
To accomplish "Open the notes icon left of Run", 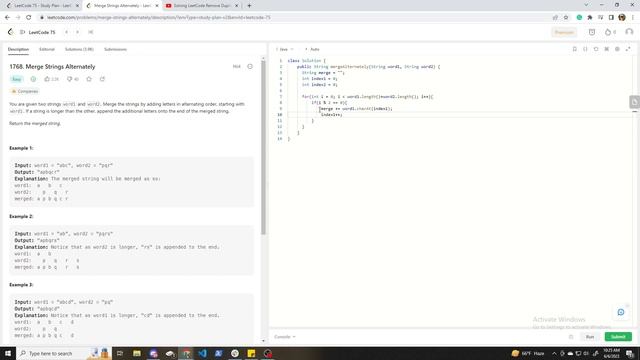I will [571, 337].
